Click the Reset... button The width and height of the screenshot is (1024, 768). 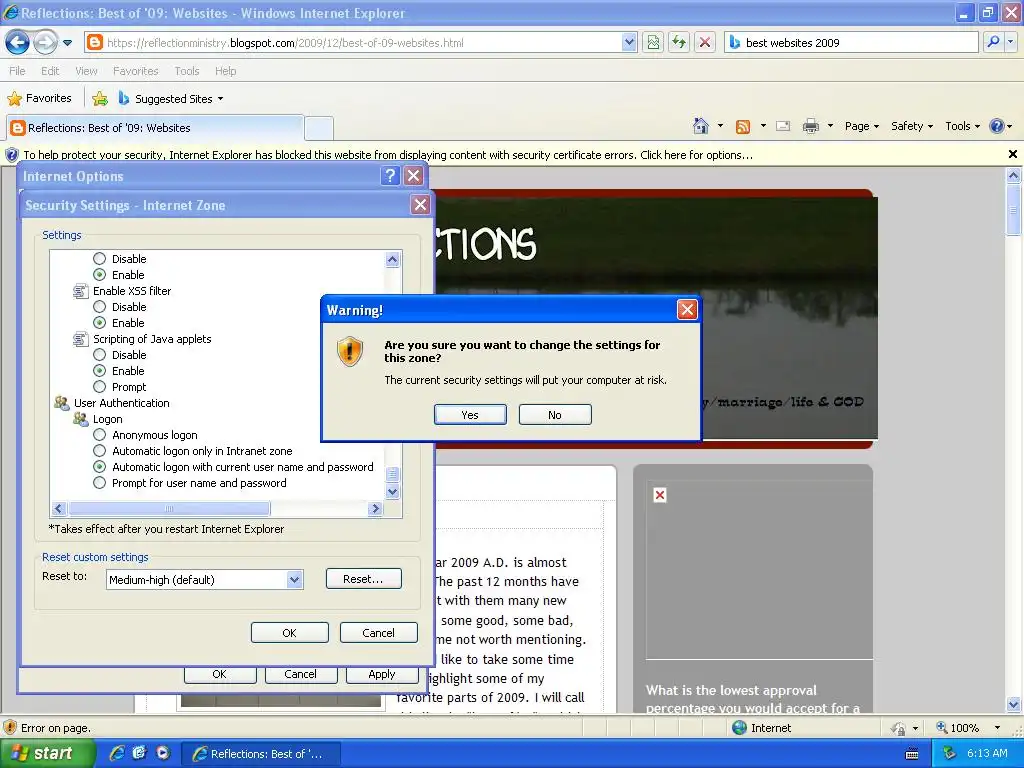pyautogui.click(x=363, y=579)
